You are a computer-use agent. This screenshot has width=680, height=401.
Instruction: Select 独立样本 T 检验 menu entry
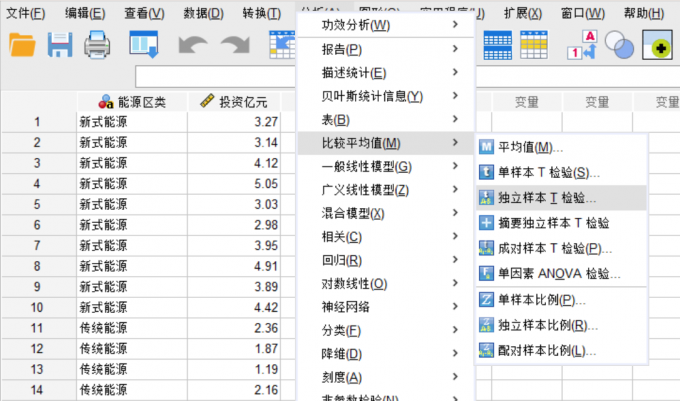tap(546, 198)
